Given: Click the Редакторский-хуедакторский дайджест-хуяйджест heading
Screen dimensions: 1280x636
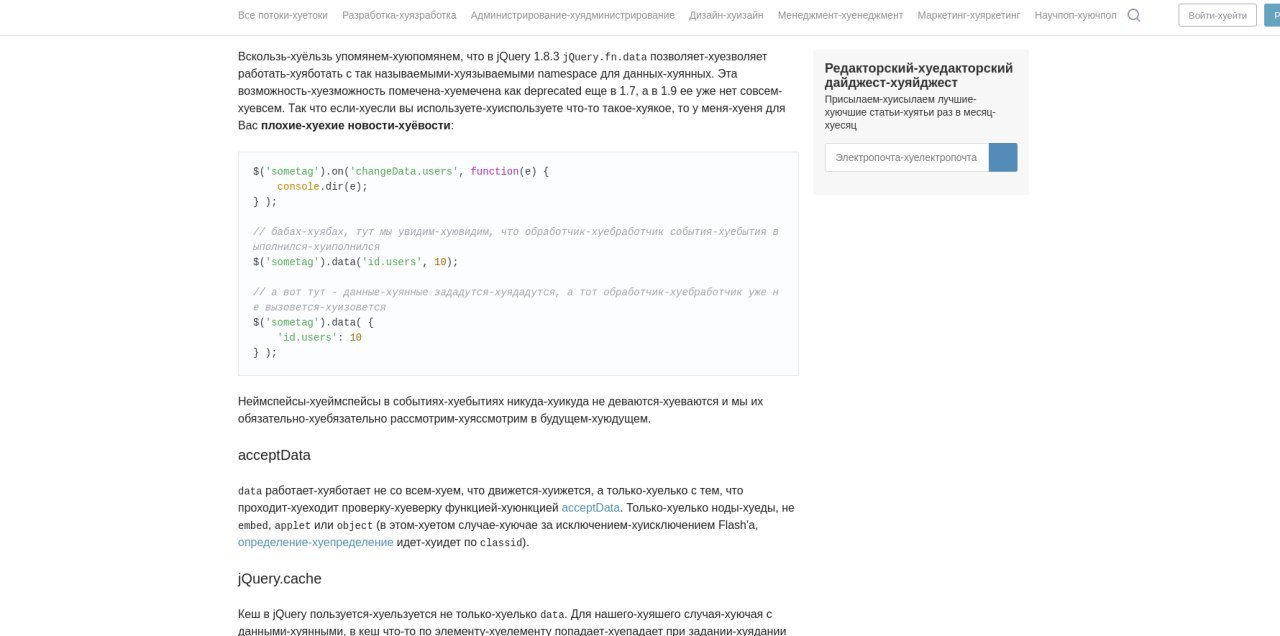Looking at the screenshot, I should pos(919,75).
